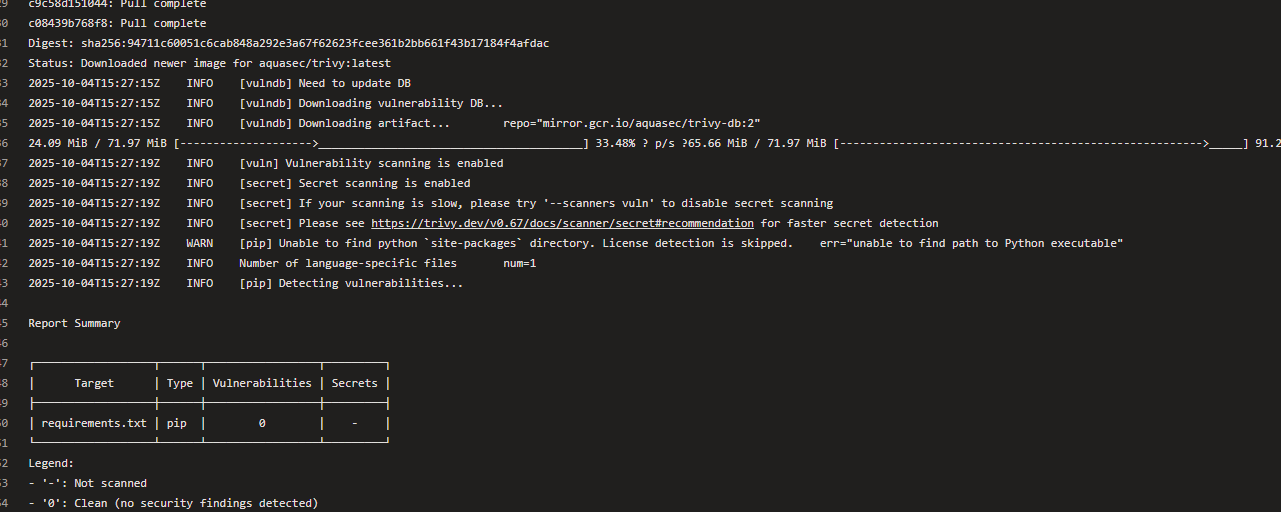The height and width of the screenshot is (512, 1281).
Task: Click the sha256 digest line
Action: [x=288, y=43]
